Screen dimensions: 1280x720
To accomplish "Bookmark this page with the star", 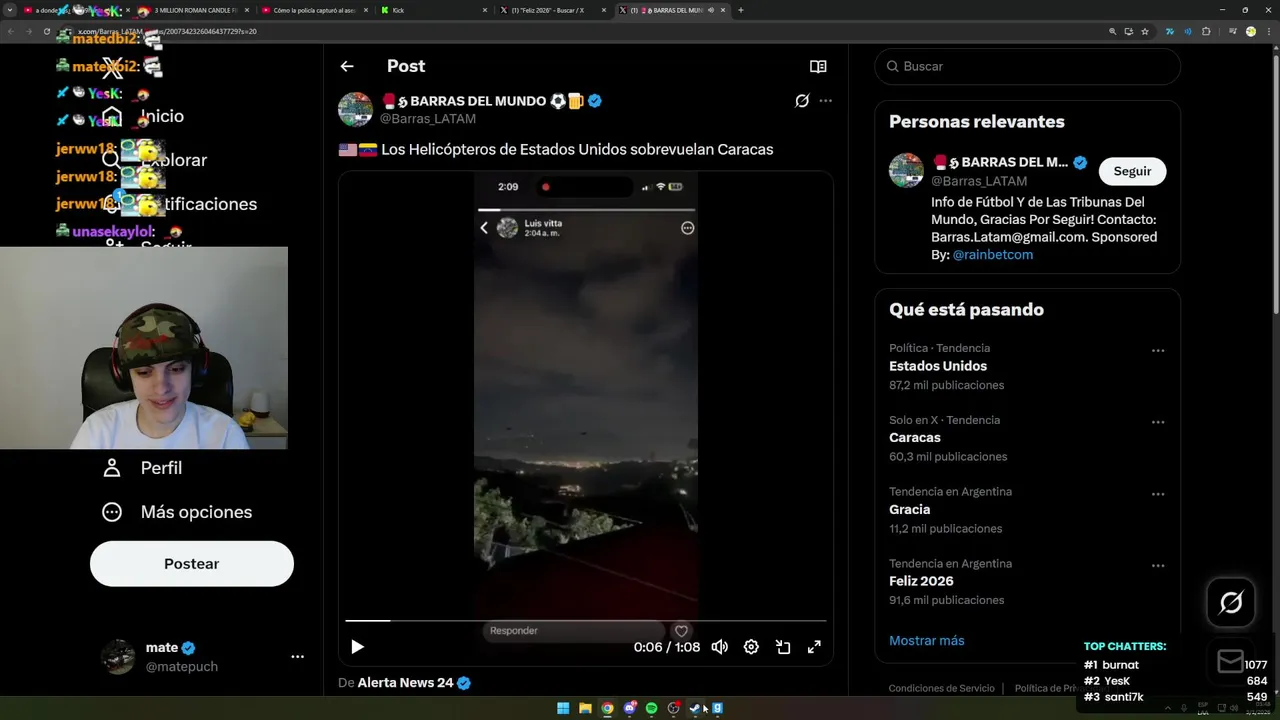I will [1145, 31].
